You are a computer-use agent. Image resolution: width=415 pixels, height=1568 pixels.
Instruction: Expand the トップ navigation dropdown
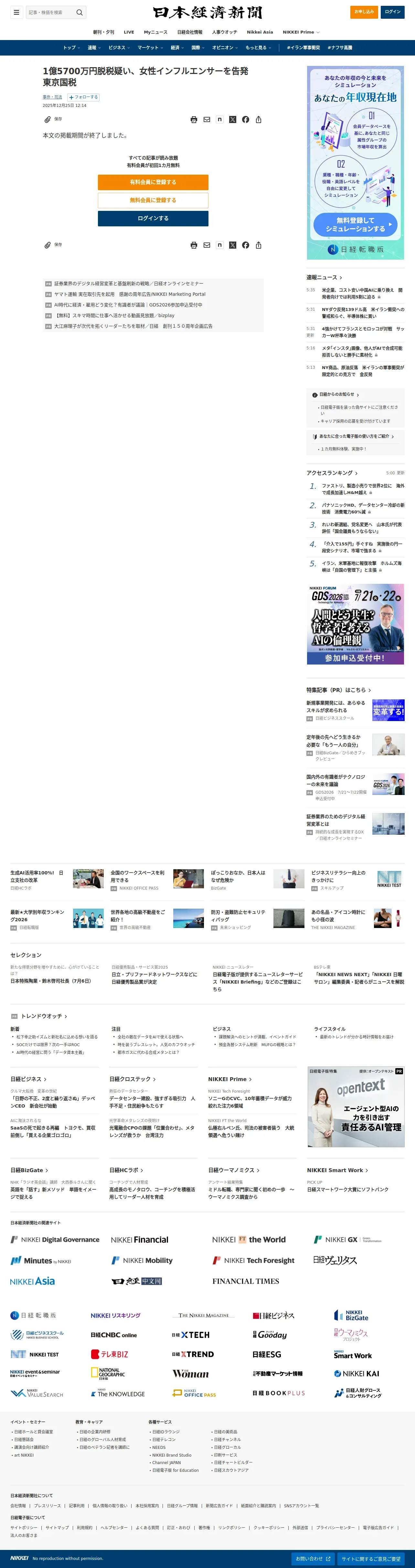72,47
